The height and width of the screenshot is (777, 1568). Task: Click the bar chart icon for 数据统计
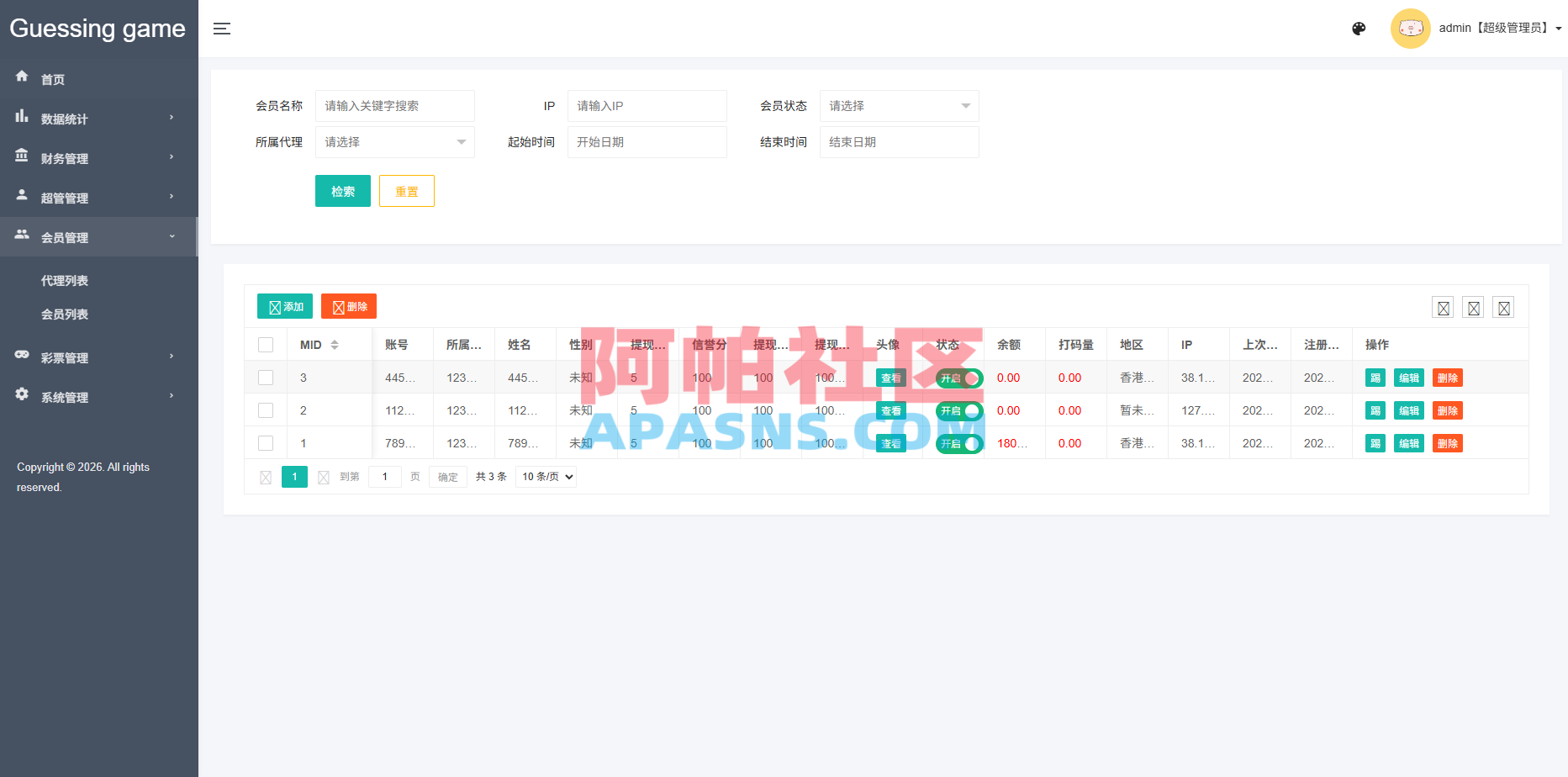click(x=22, y=116)
